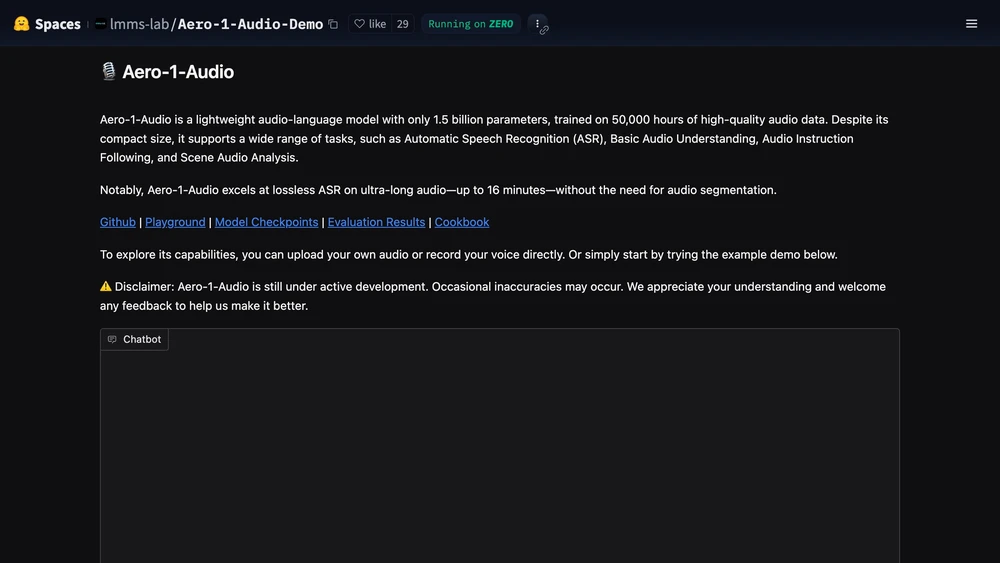Open the Cookbook link
The image size is (1000, 563).
[x=462, y=222]
